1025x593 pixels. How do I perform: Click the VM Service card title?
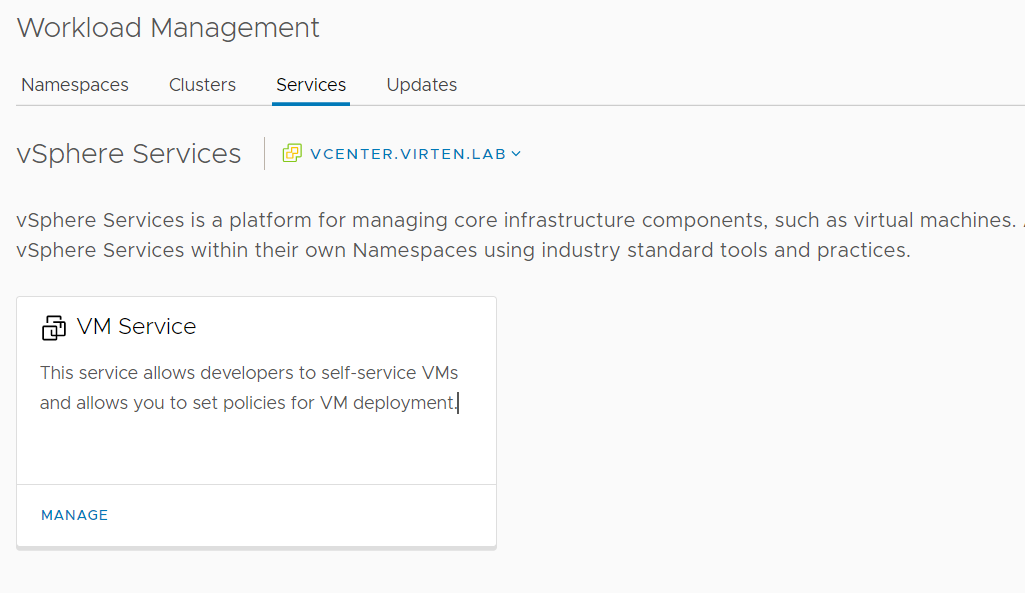coord(136,326)
